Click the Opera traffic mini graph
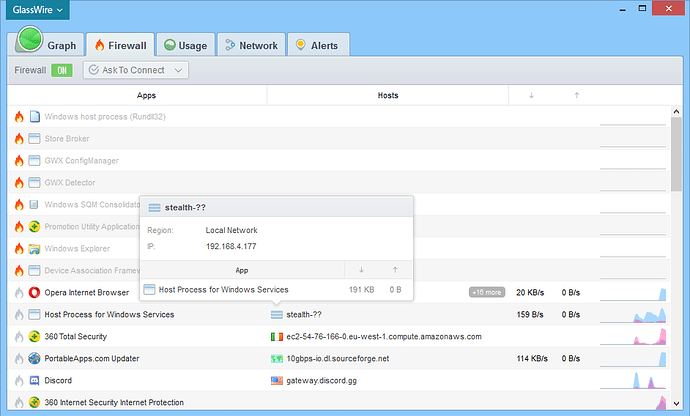 click(632, 292)
